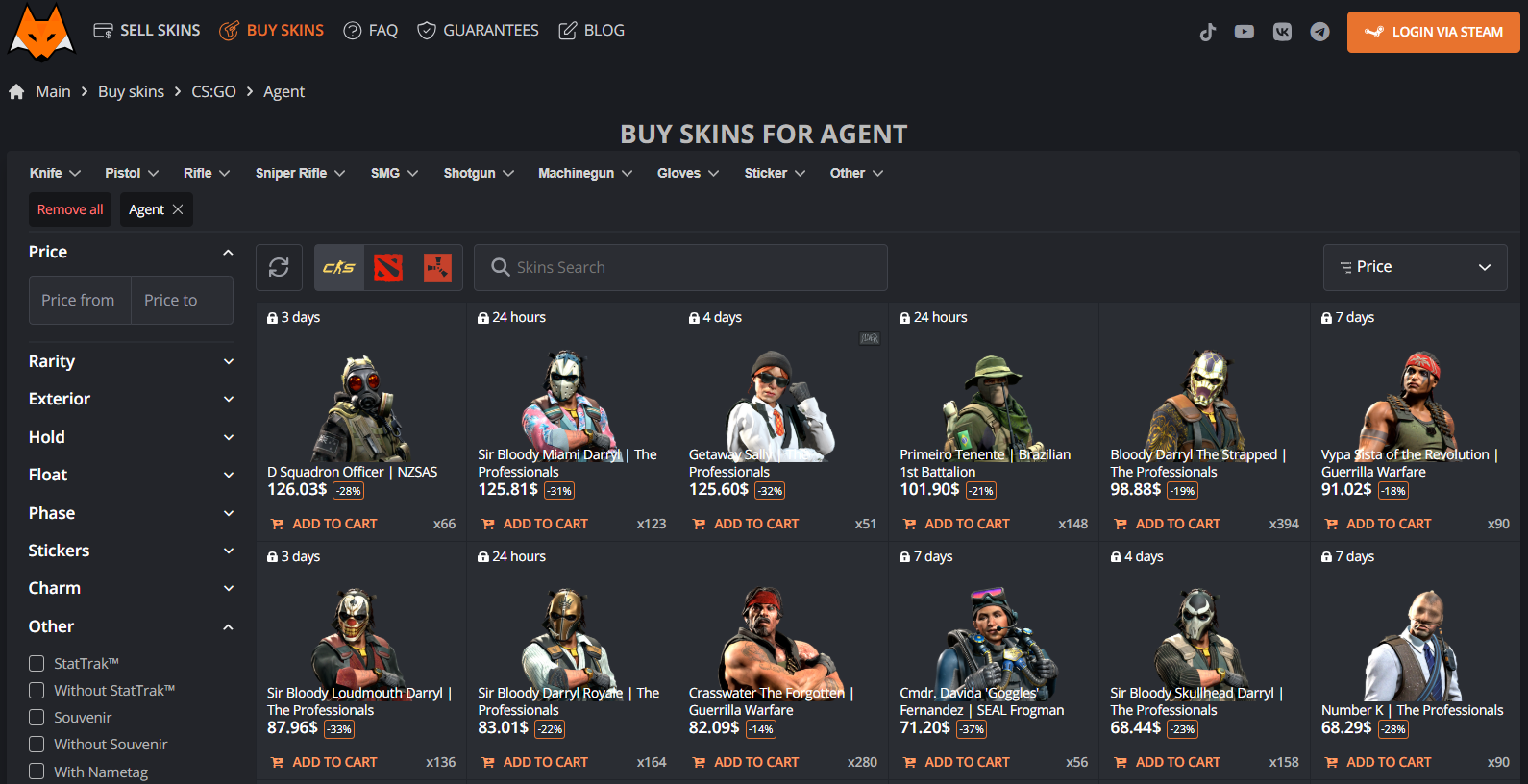
Task: Focus the Skins Search field
Action: 680,267
